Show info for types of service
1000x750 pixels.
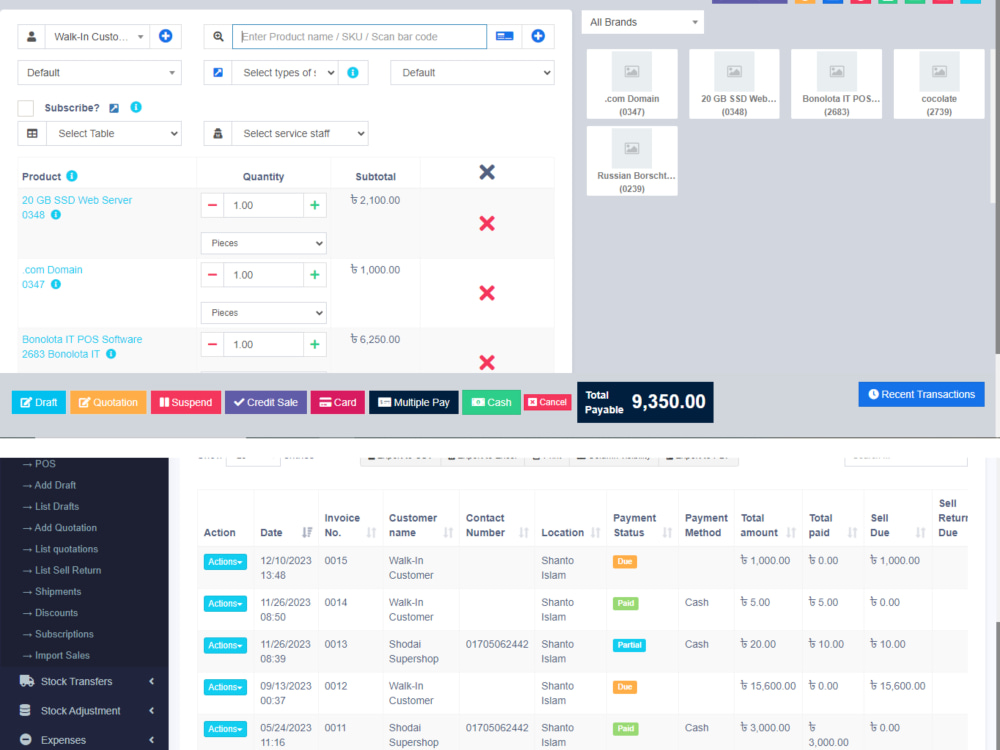(353, 73)
